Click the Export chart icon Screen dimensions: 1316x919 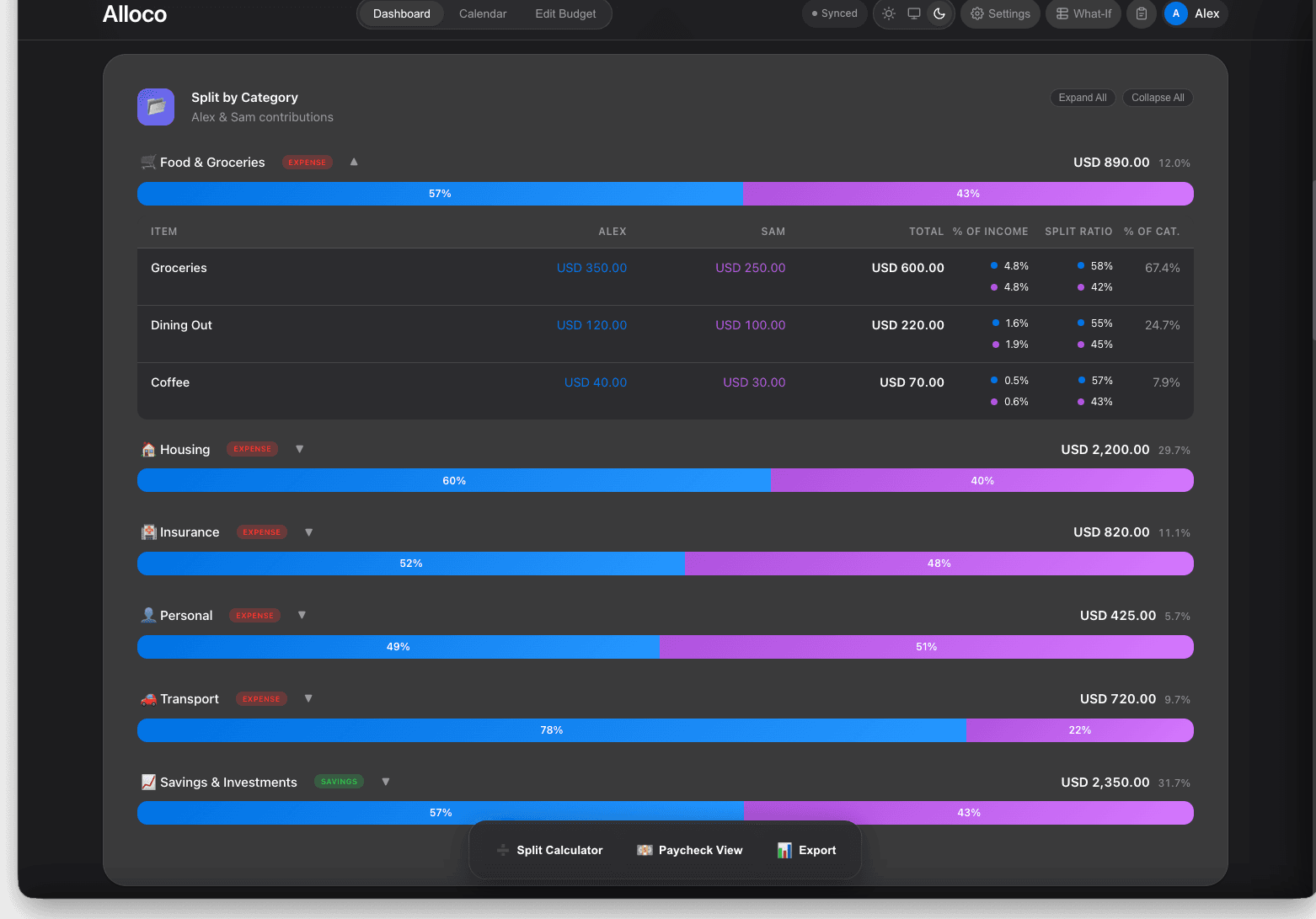[x=784, y=850]
